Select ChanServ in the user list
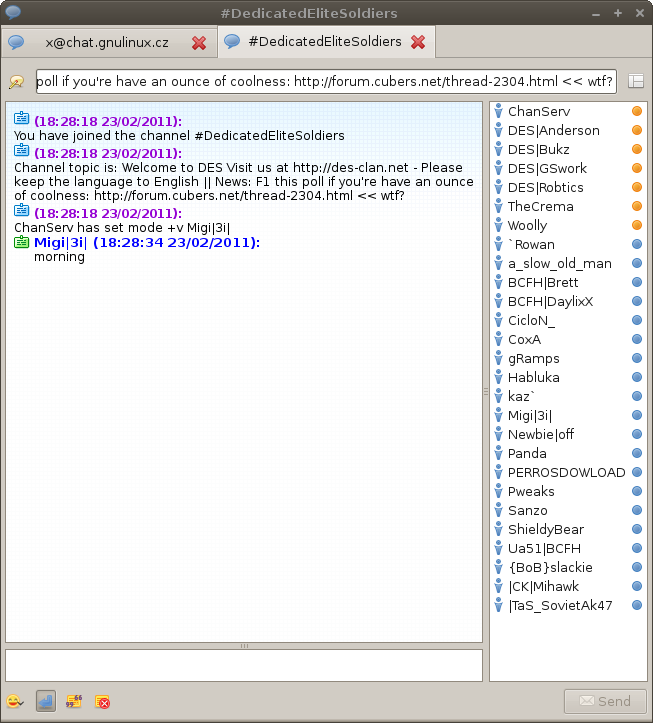Screen dimensions: 653x723 pyautogui.click(x=539, y=112)
